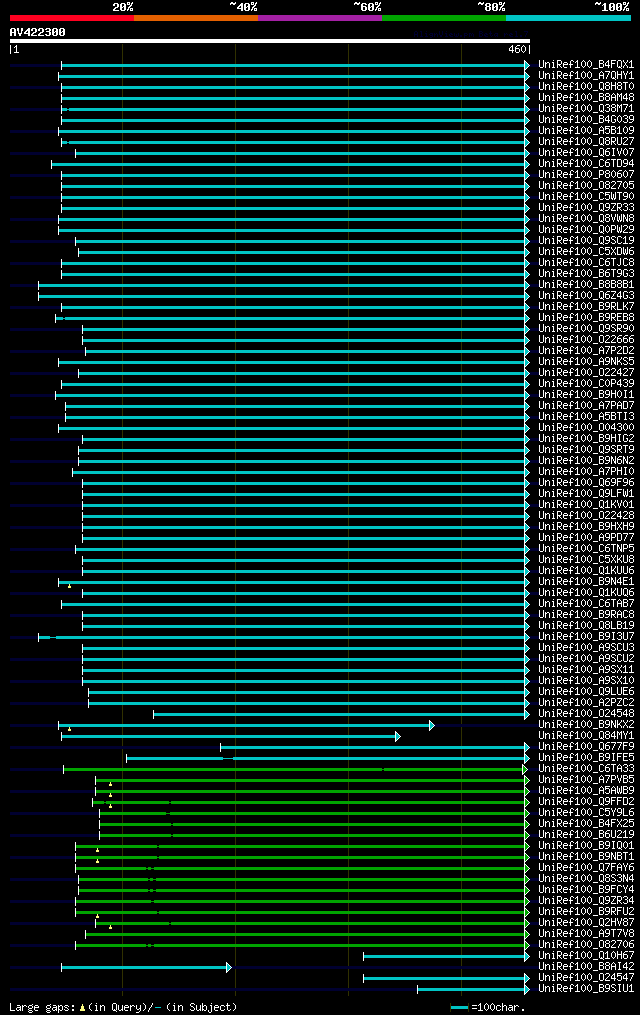Click label UniRef100_Q69F96
640x1015 pixels.
click(x=586, y=483)
